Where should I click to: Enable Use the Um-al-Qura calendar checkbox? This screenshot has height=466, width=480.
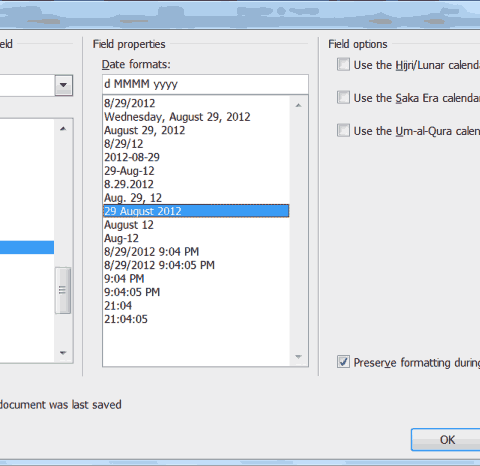[343, 130]
